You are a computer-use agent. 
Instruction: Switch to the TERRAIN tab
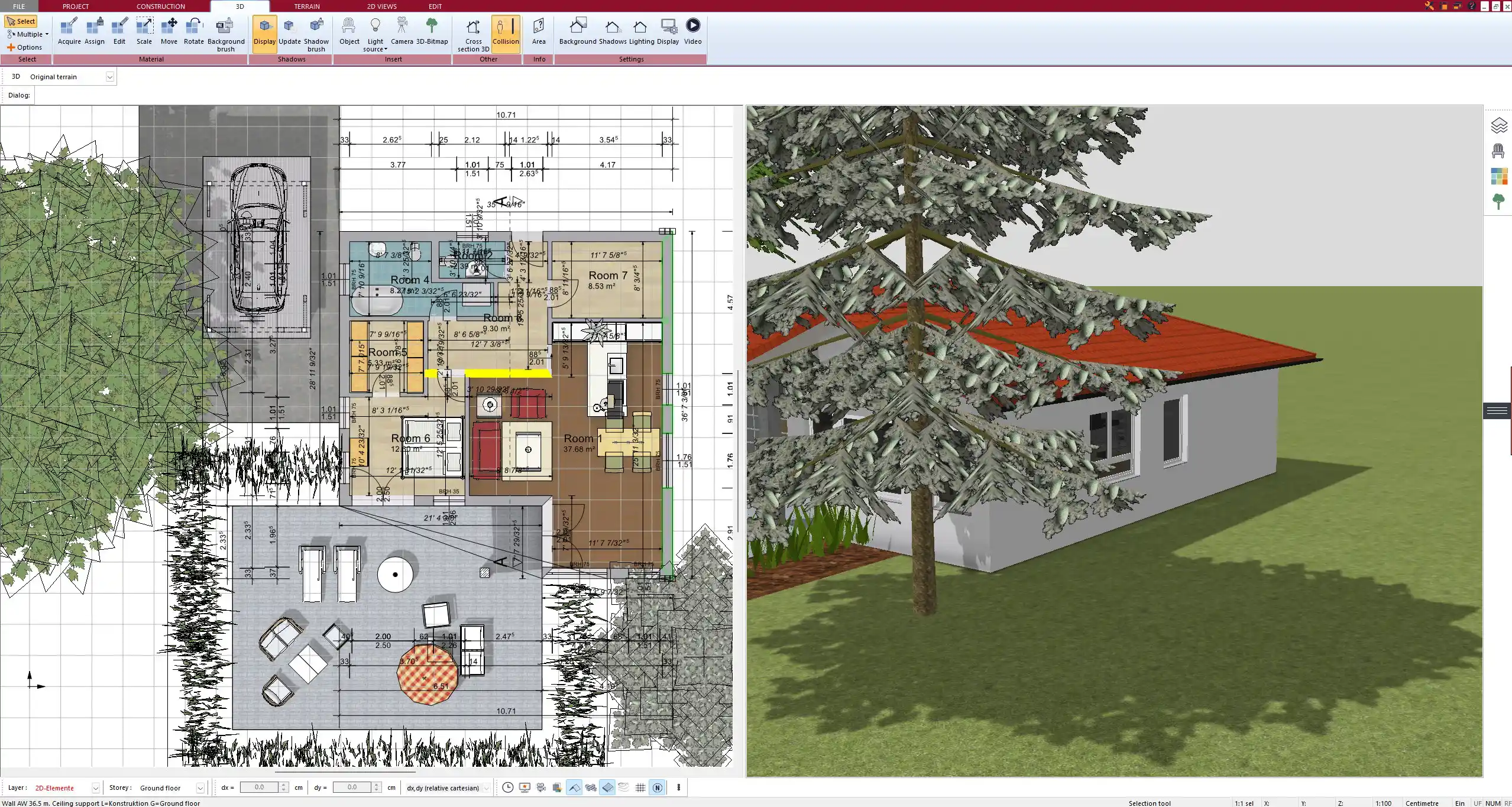point(307,7)
